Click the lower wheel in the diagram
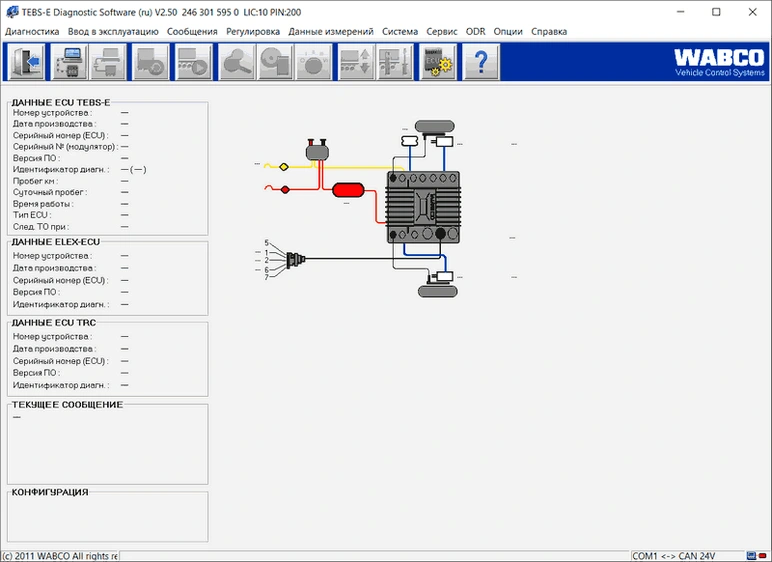 pyautogui.click(x=438, y=292)
